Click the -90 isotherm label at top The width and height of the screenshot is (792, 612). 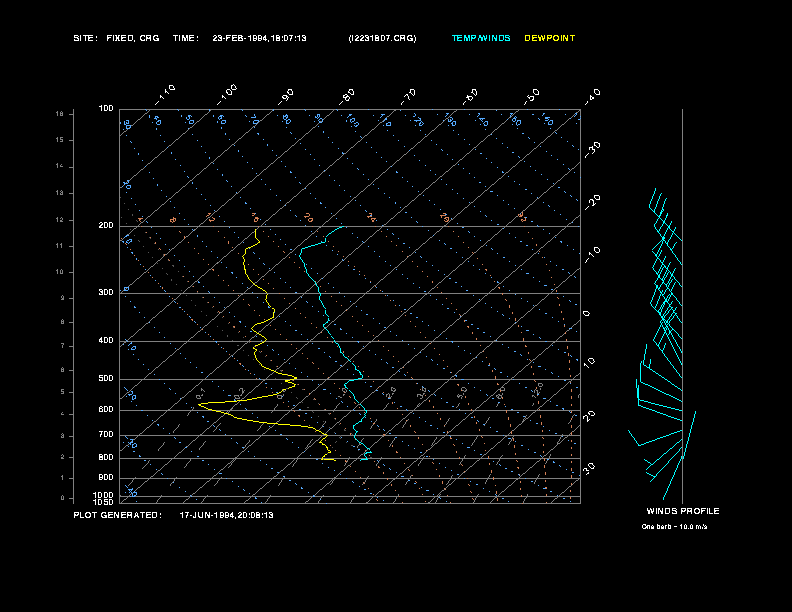(x=286, y=97)
